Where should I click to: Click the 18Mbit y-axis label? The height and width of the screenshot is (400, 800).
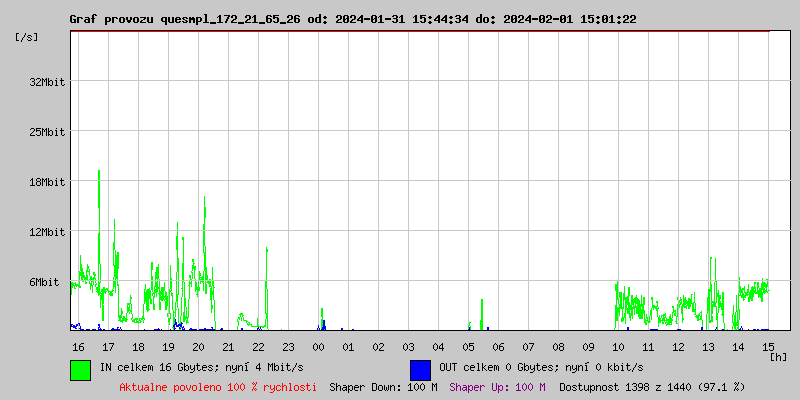click(48, 181)
